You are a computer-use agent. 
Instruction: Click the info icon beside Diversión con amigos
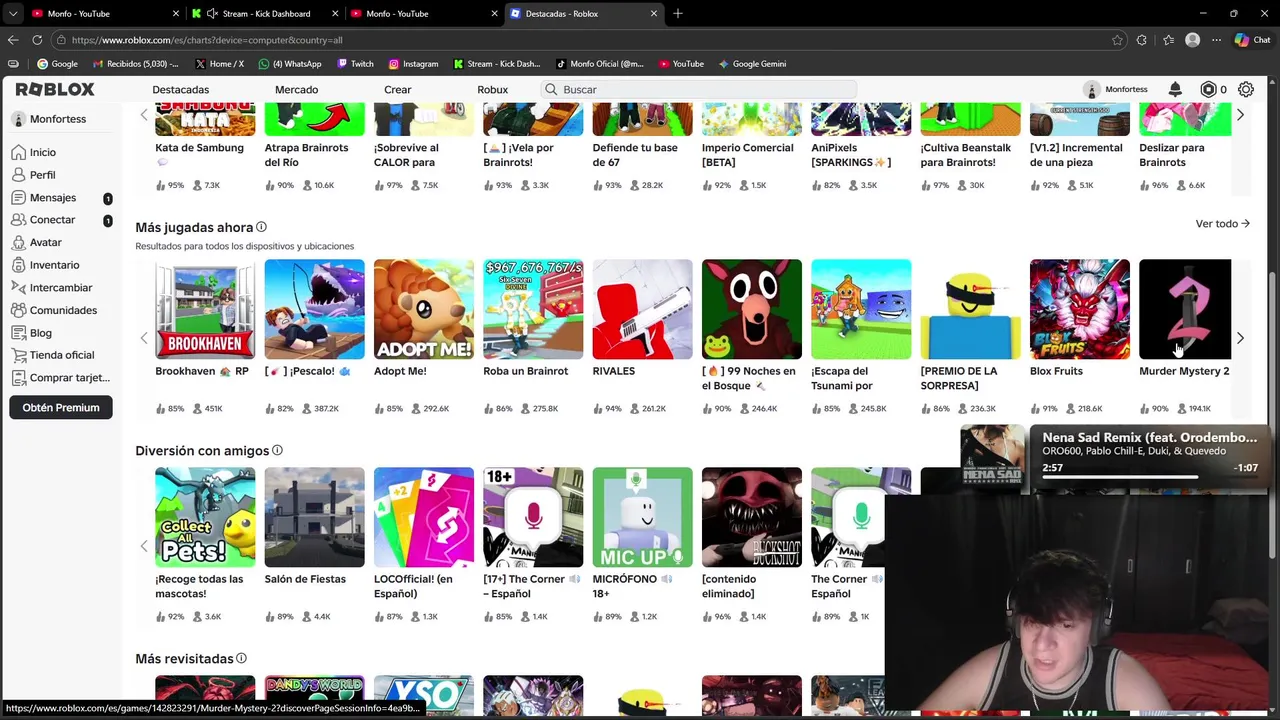click(x=277, y=451)
